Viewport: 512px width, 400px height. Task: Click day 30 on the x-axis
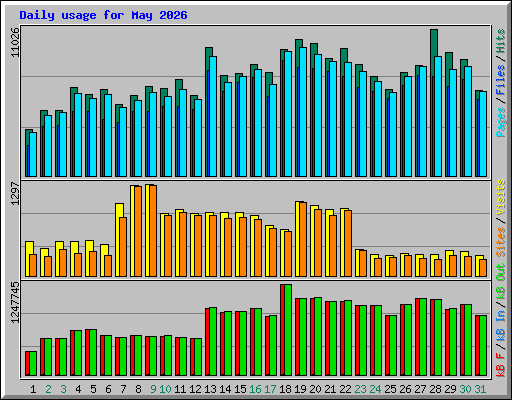[465, 389]
